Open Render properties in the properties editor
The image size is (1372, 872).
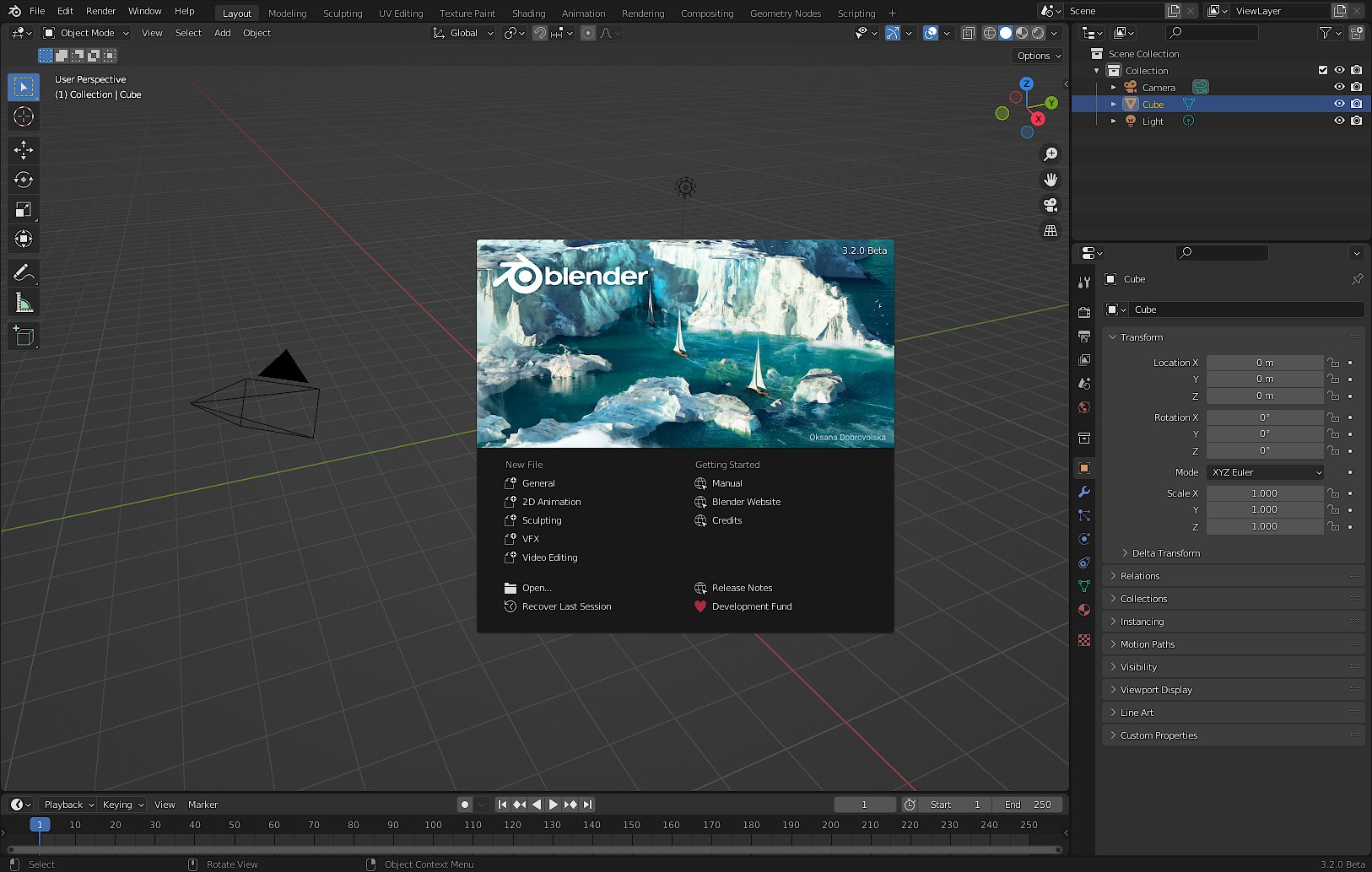pos(1084,311)
